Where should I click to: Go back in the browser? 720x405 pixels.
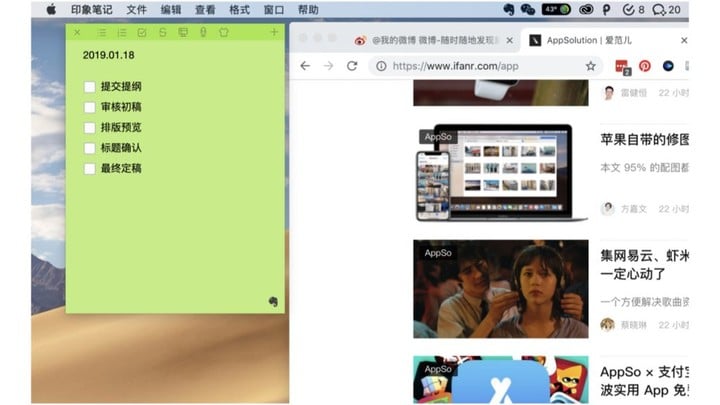(305, 66)
